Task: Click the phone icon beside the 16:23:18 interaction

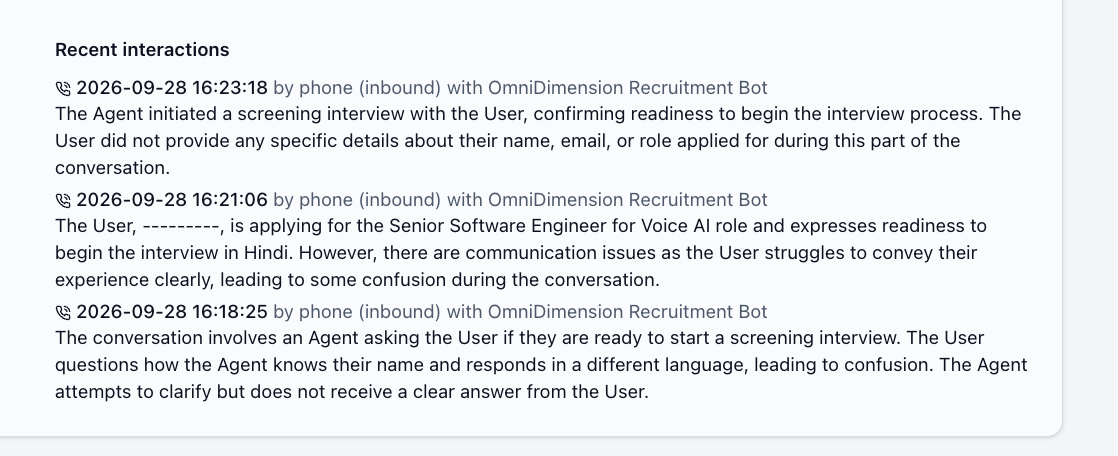Action: (x=63, y=88)
